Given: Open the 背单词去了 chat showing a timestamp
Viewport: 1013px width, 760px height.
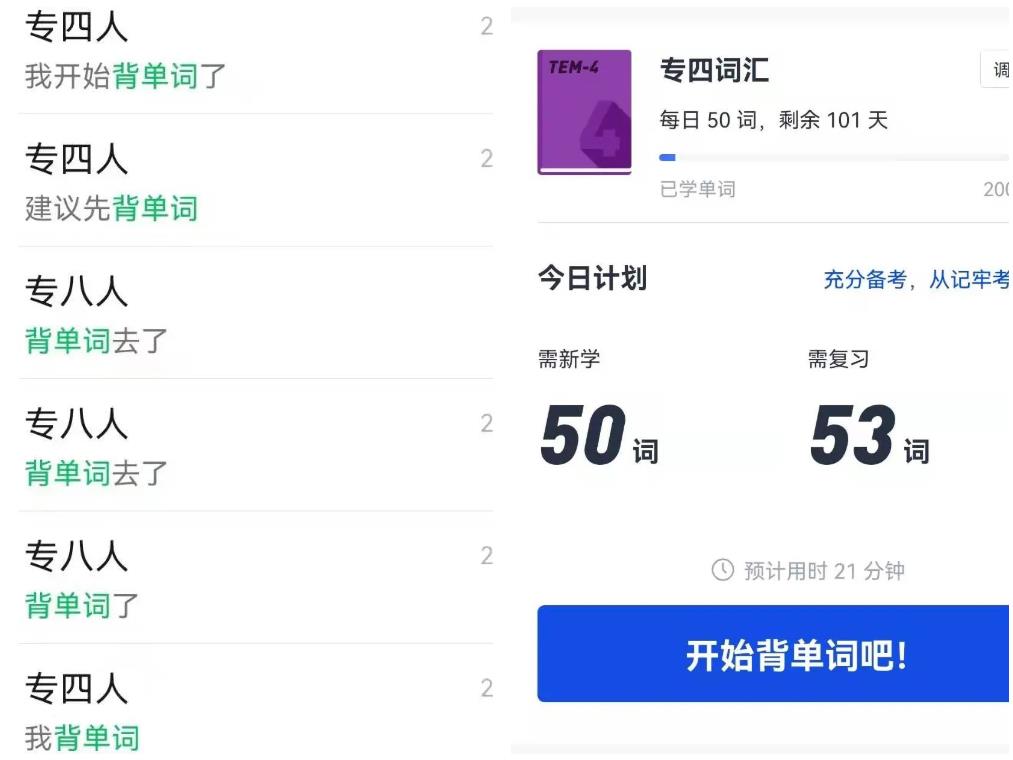Looking at the screenshot, I should 256,446.
